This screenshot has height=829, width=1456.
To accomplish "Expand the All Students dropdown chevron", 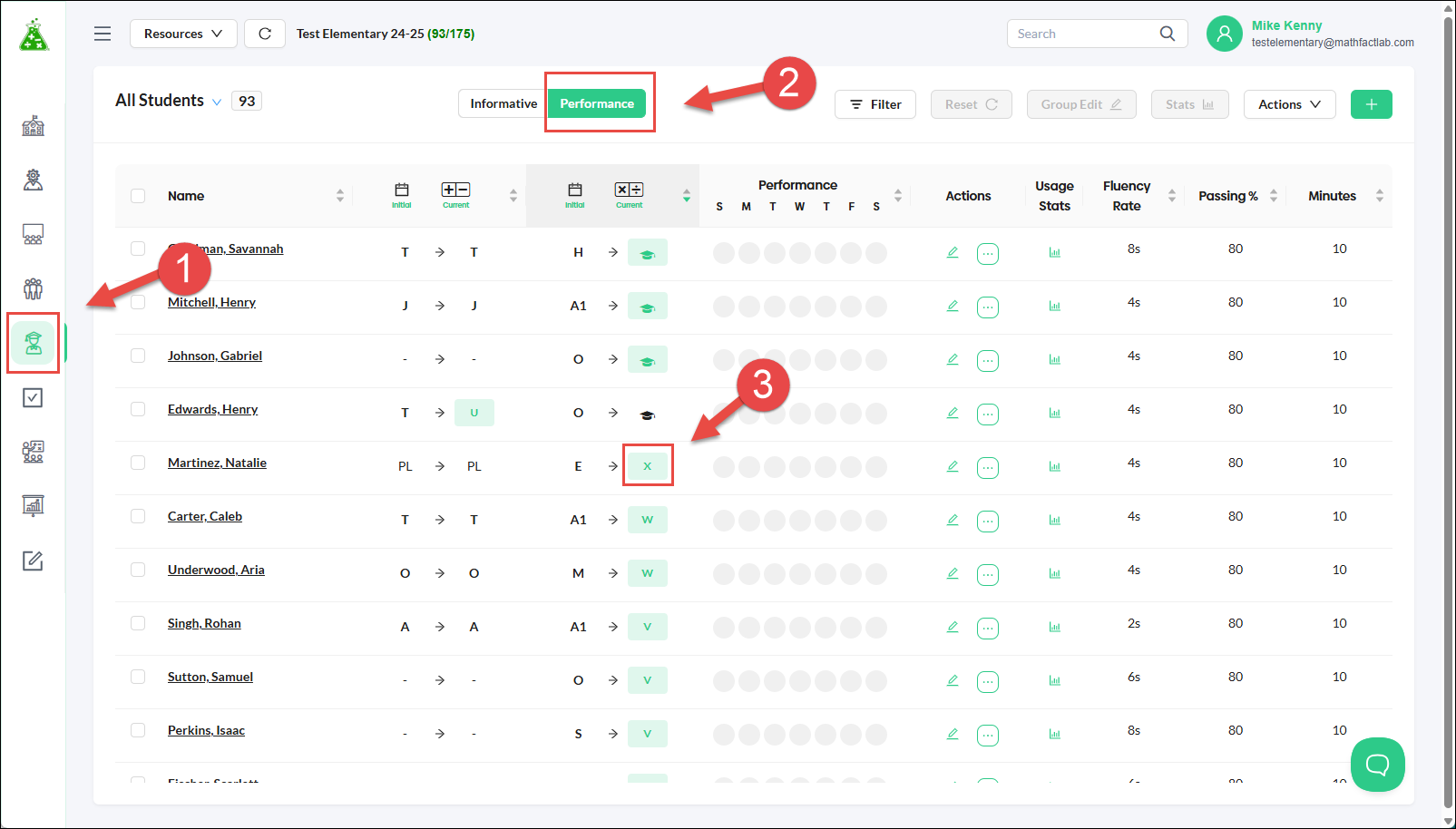I will 217,102.
